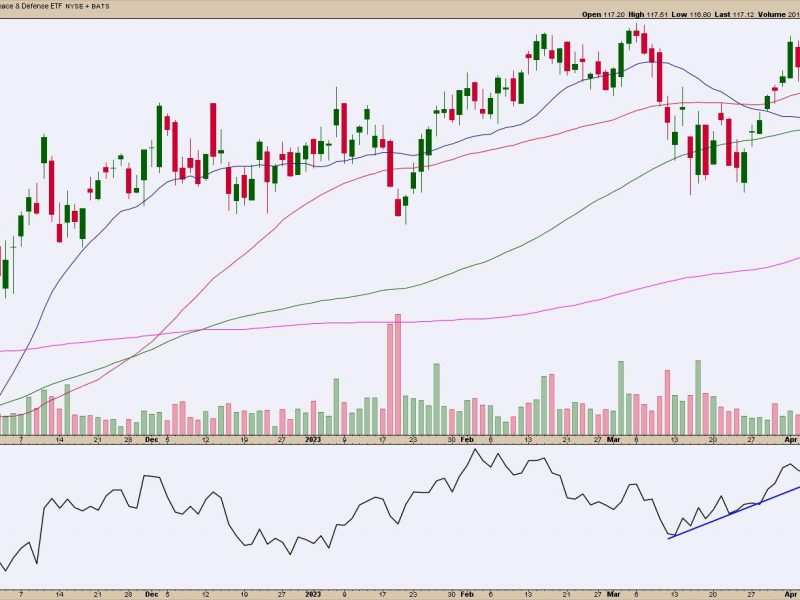Click the tallest pink volume bar in January

[398, 374]
